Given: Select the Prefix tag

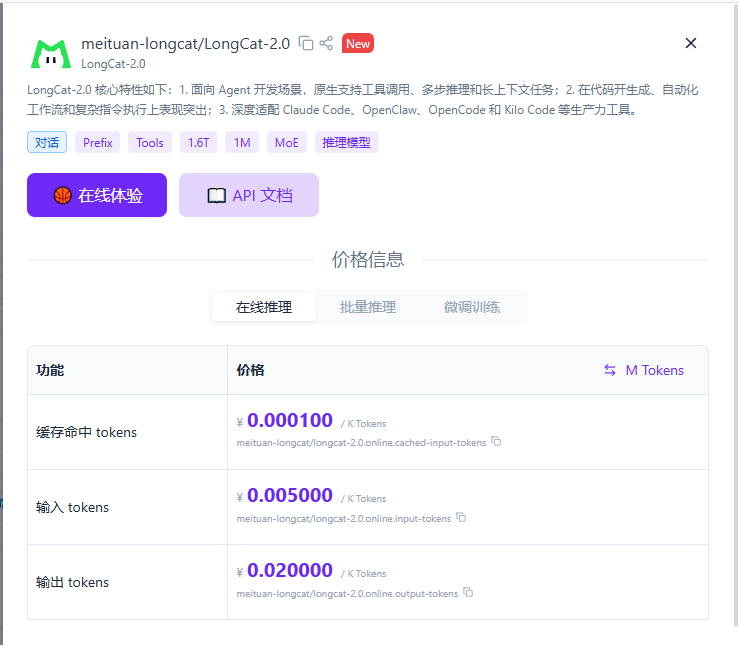Looking at the screenshot, I should click(x=98, y=142).
